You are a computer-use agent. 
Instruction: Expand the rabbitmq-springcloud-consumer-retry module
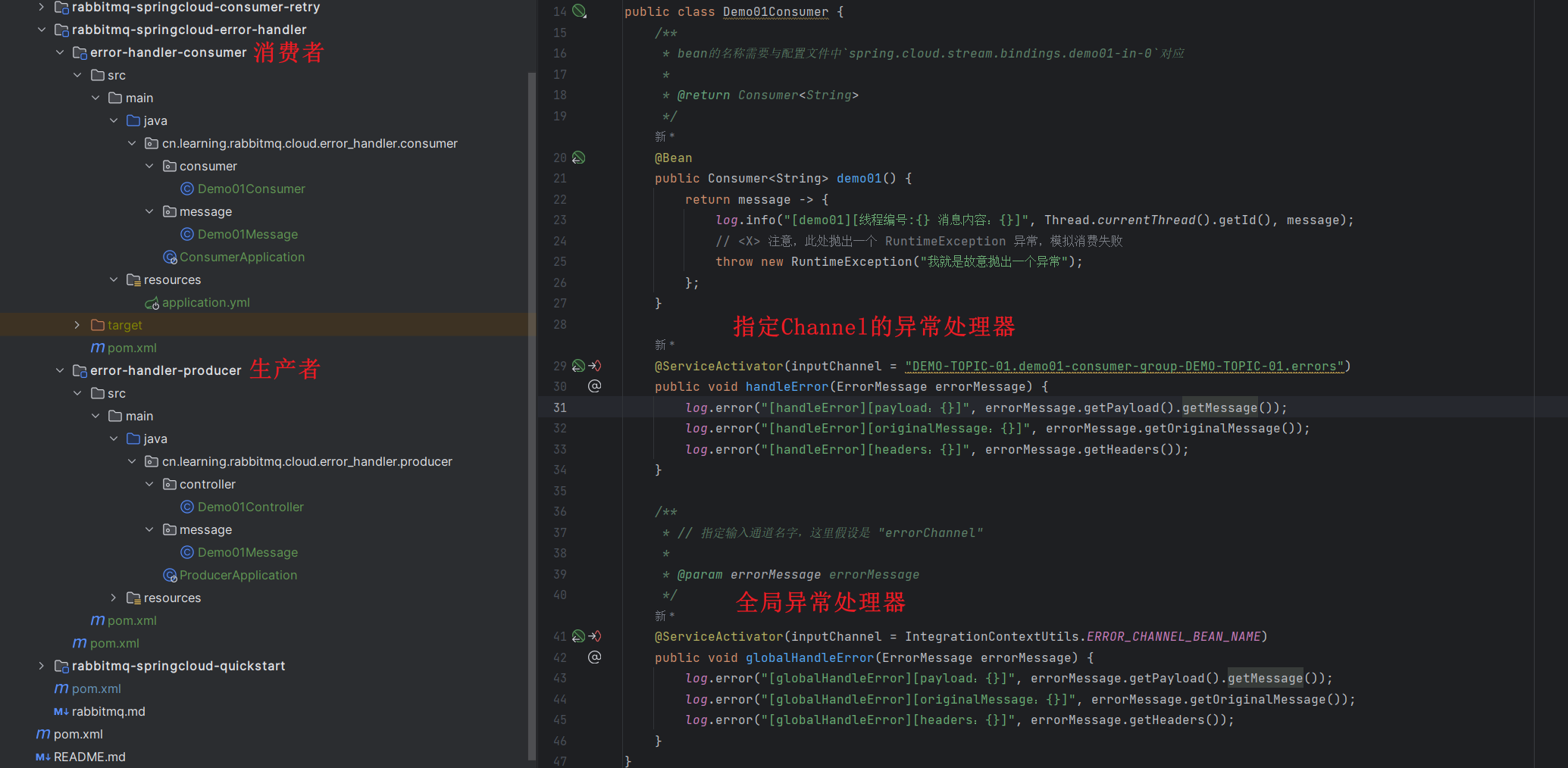click(x=41, y=7)
